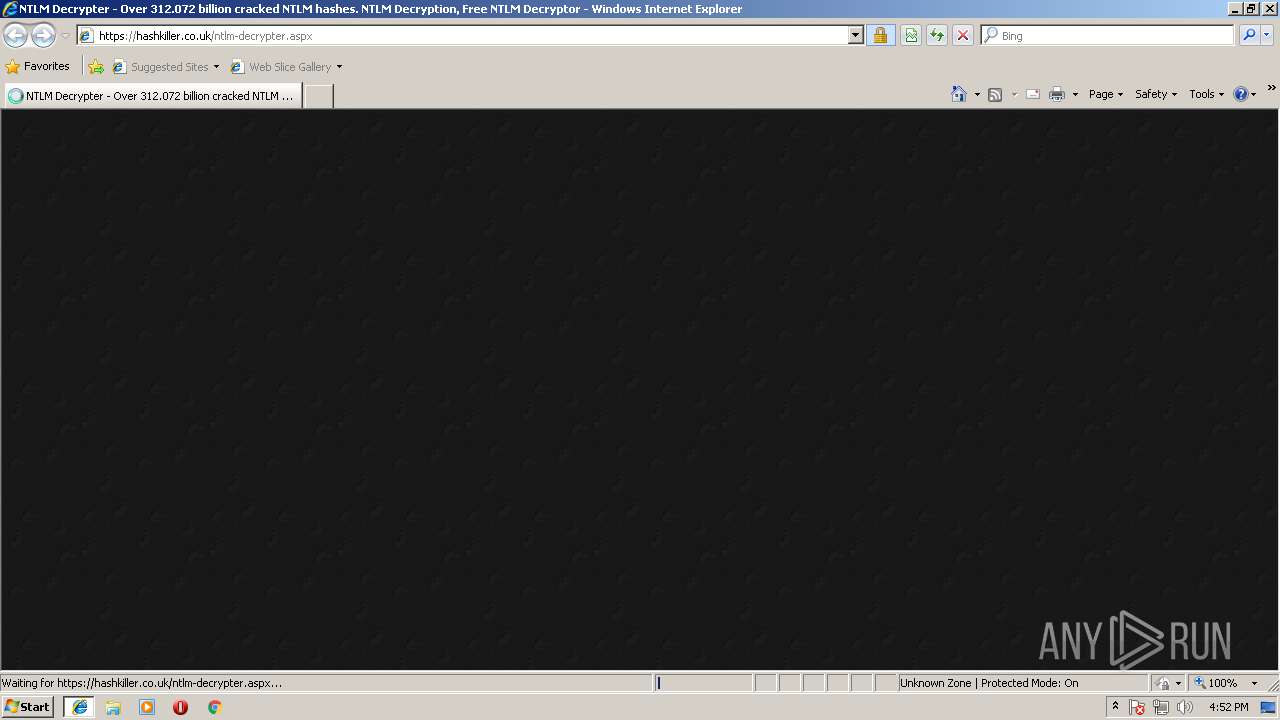The image size is (1280, 720).
Task: Select the NTLM Decrypter tab
Action: point(153,96)
